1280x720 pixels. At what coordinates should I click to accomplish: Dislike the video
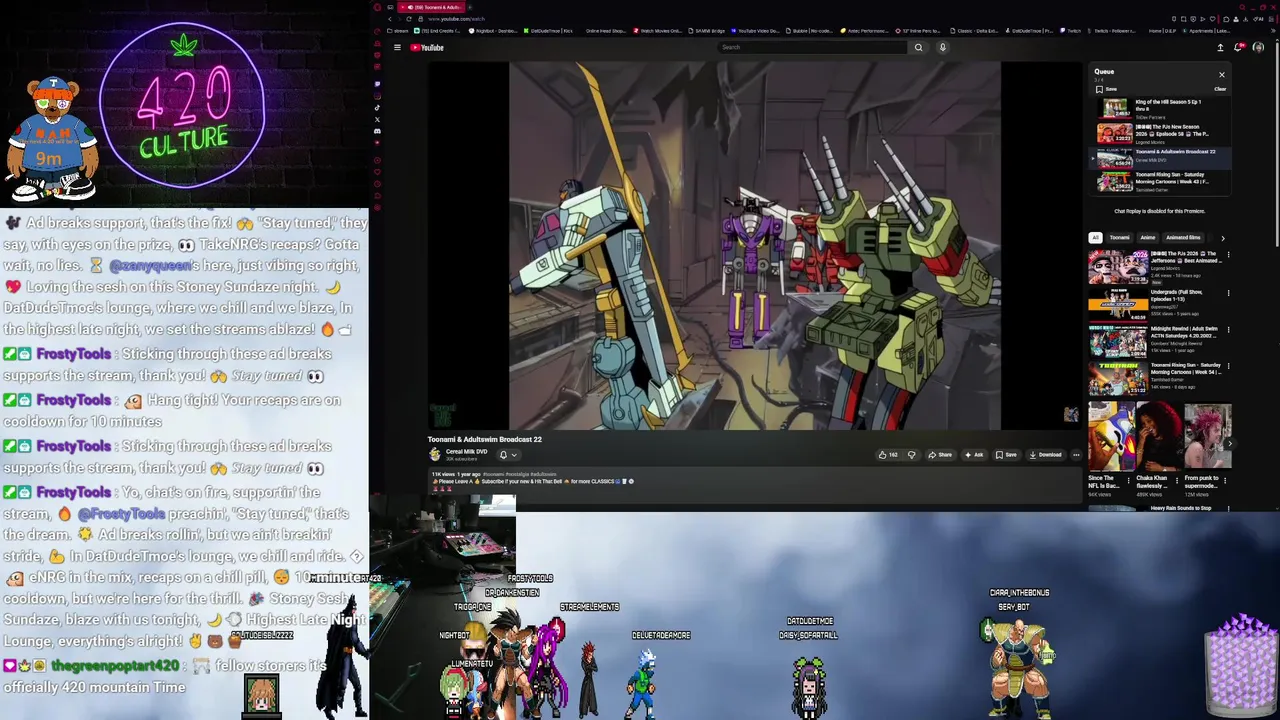[911, 455]
